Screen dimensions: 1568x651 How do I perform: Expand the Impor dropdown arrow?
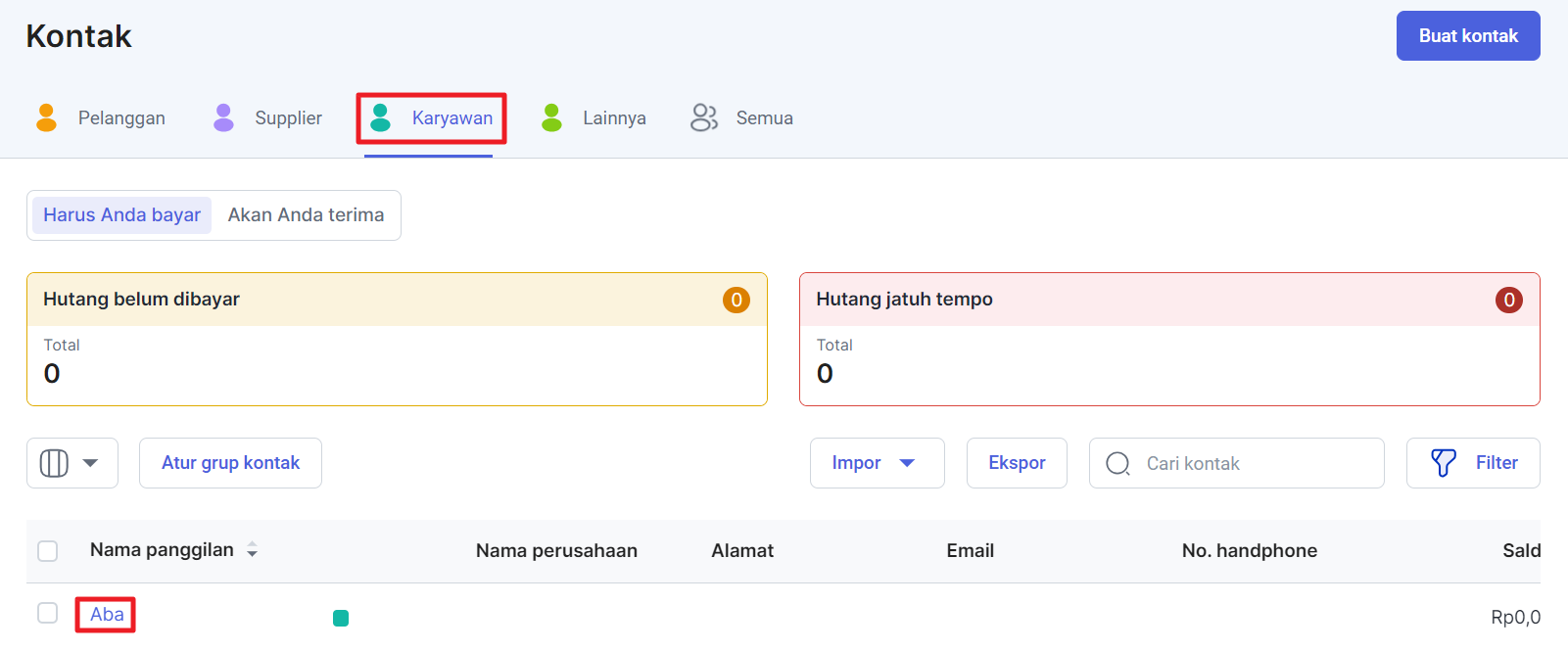point(907,463)
